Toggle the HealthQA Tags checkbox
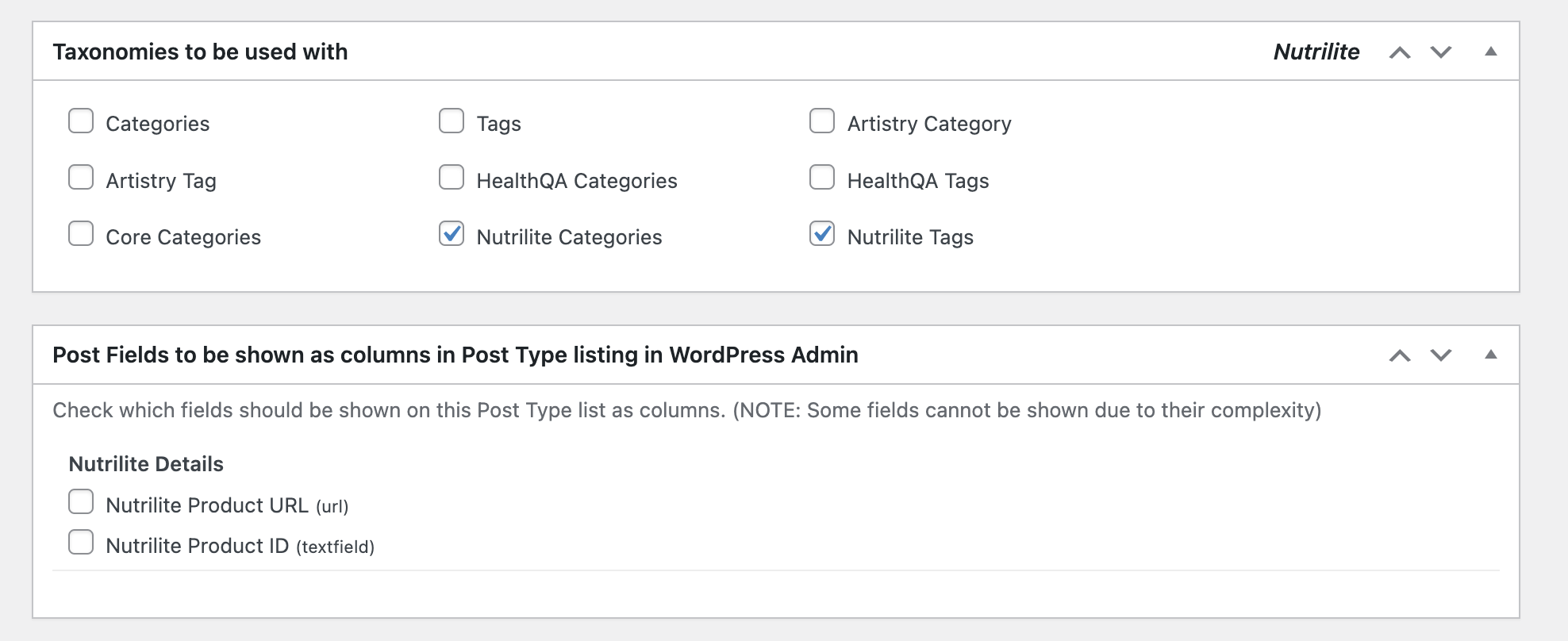The image size is (1568, 641). pyautogui.click(x=822, y=177)
